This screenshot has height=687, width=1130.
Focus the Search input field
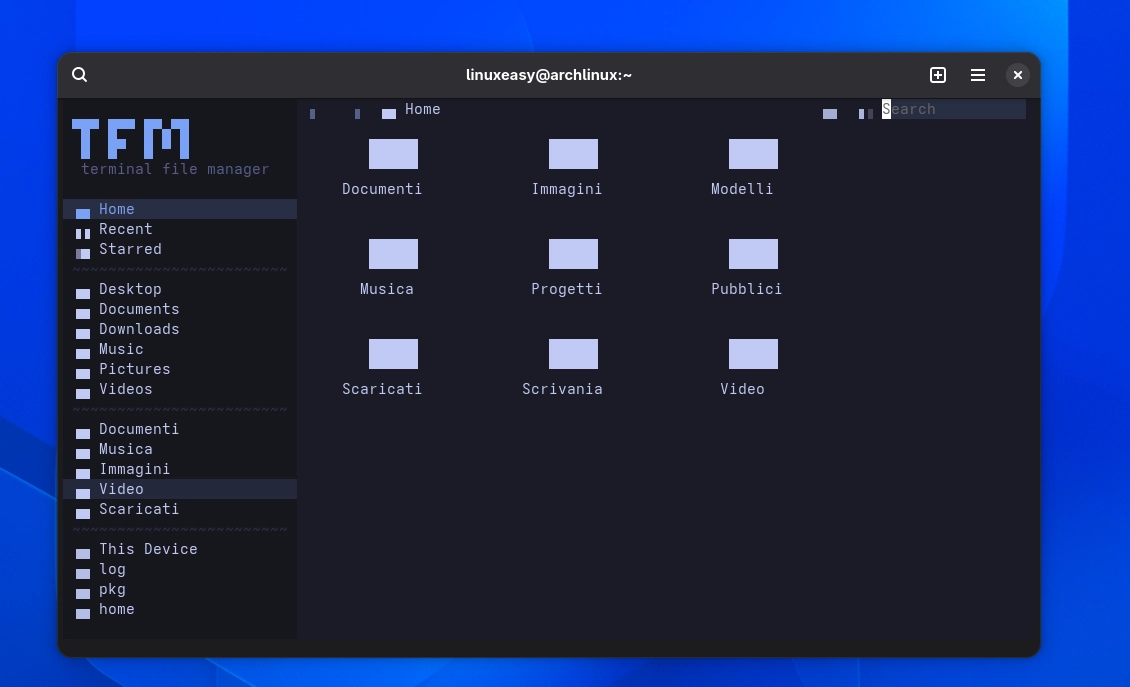(953, 109)
